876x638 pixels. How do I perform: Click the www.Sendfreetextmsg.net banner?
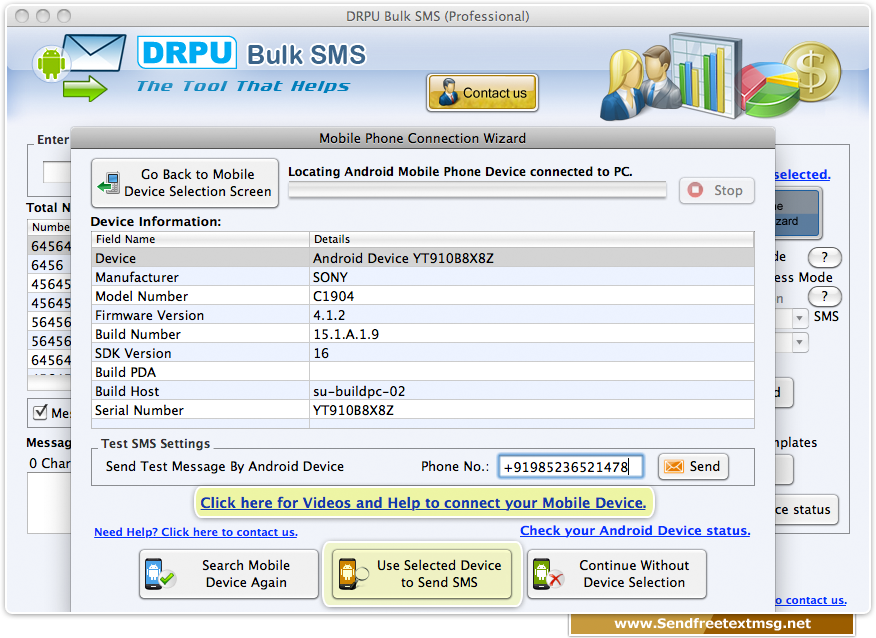712,623
